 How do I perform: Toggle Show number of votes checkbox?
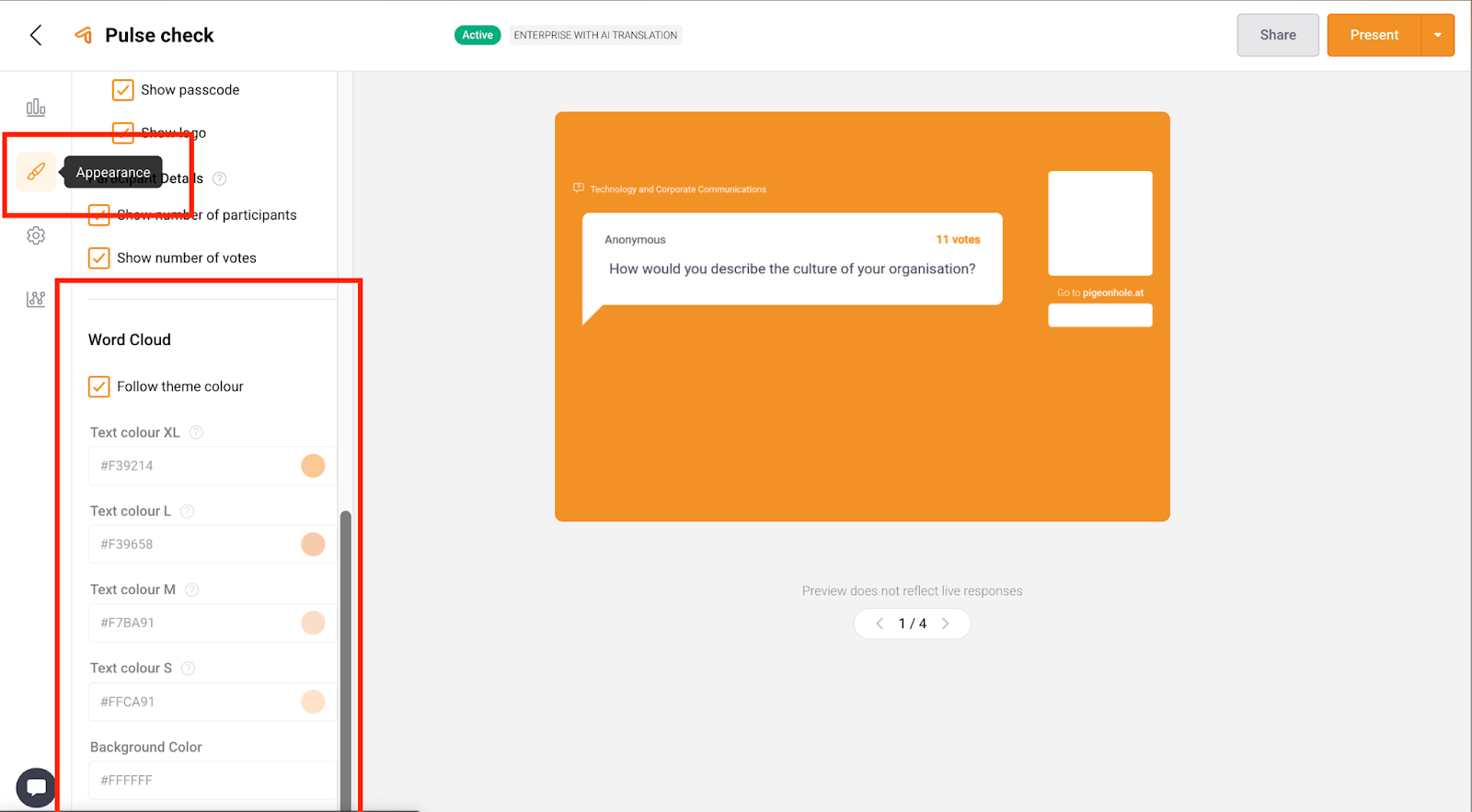click(99, 258)
